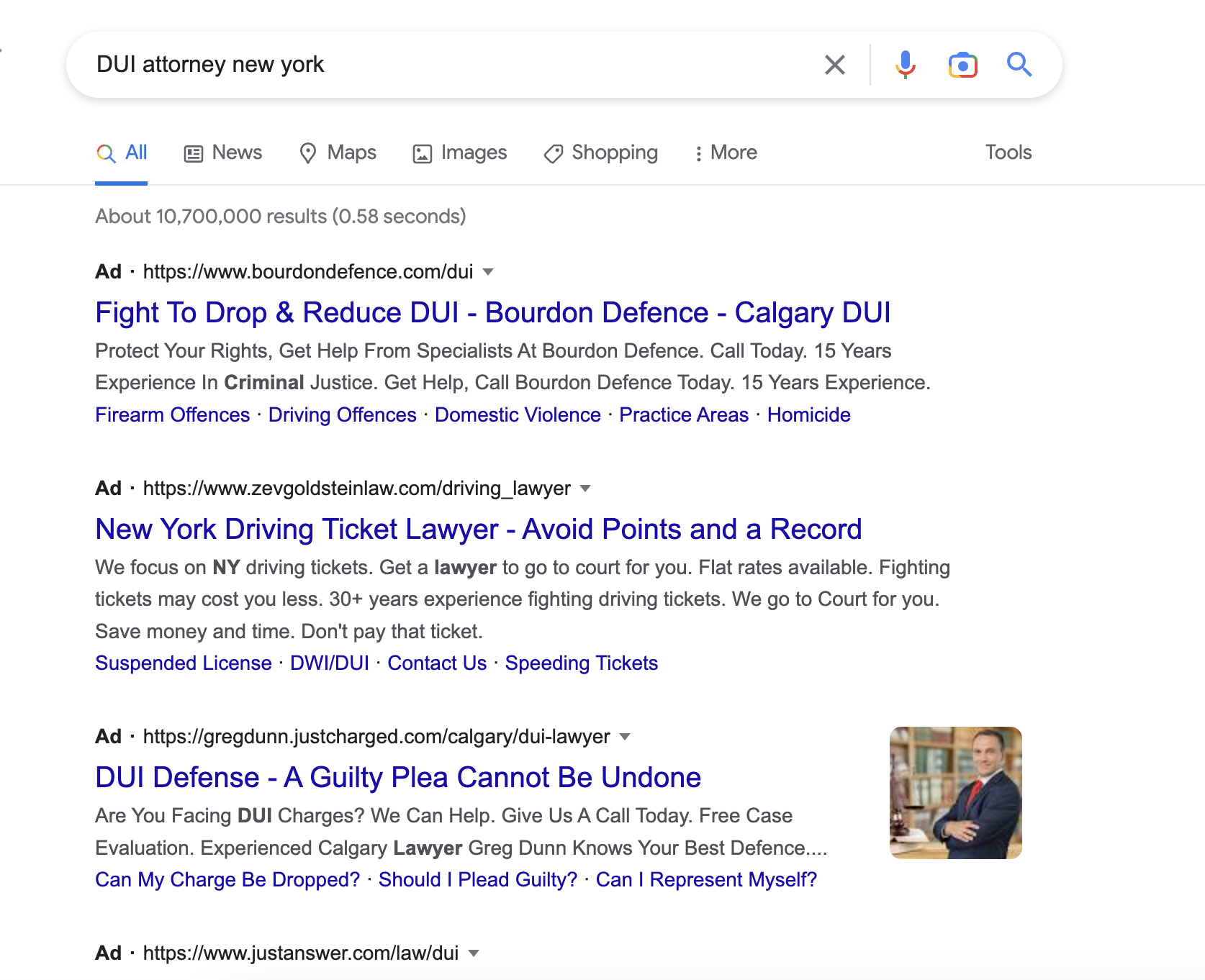Select the Shopping tag icon

(x=553, y=153)
